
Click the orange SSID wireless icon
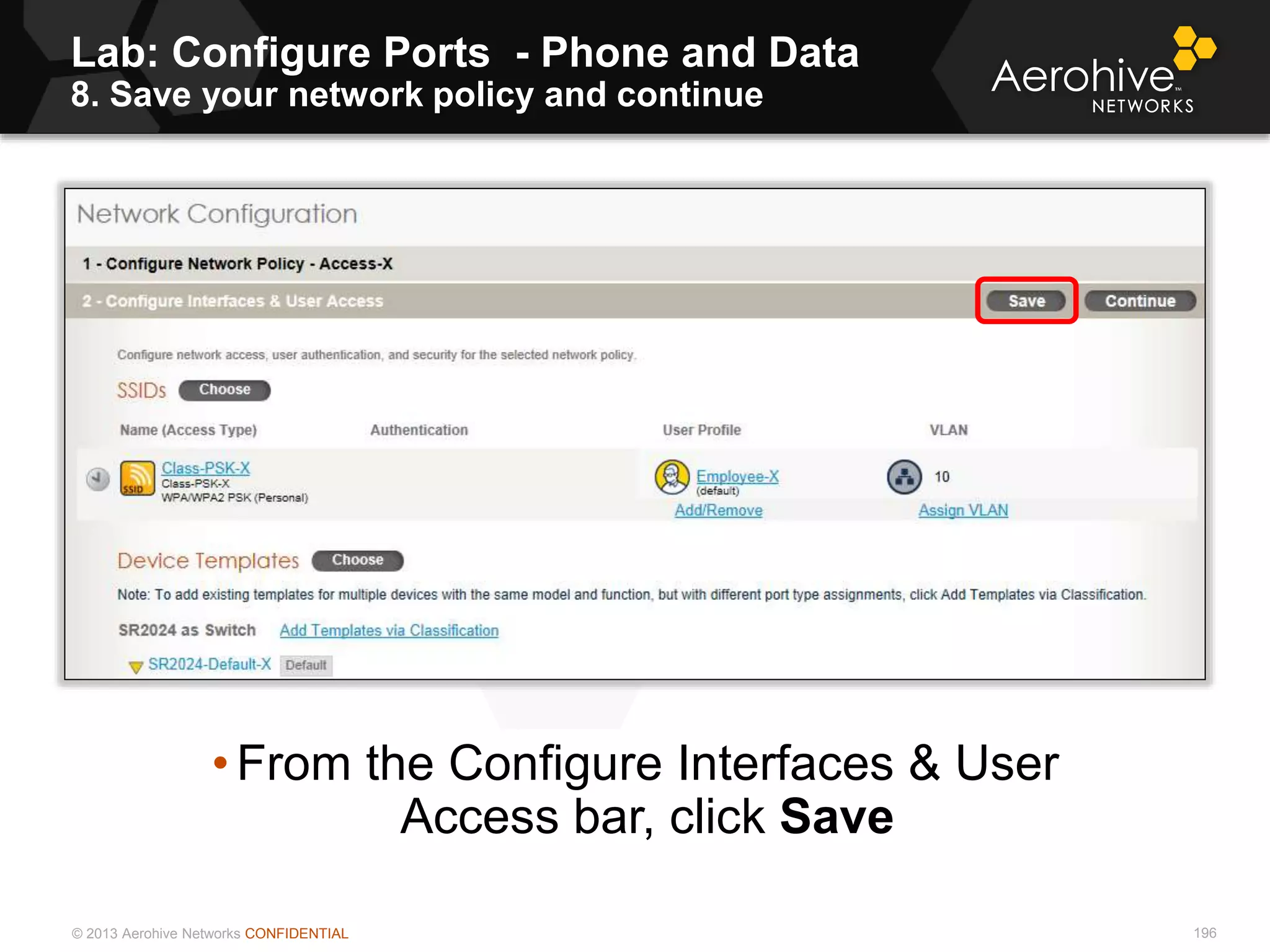(x=137, y=478)
